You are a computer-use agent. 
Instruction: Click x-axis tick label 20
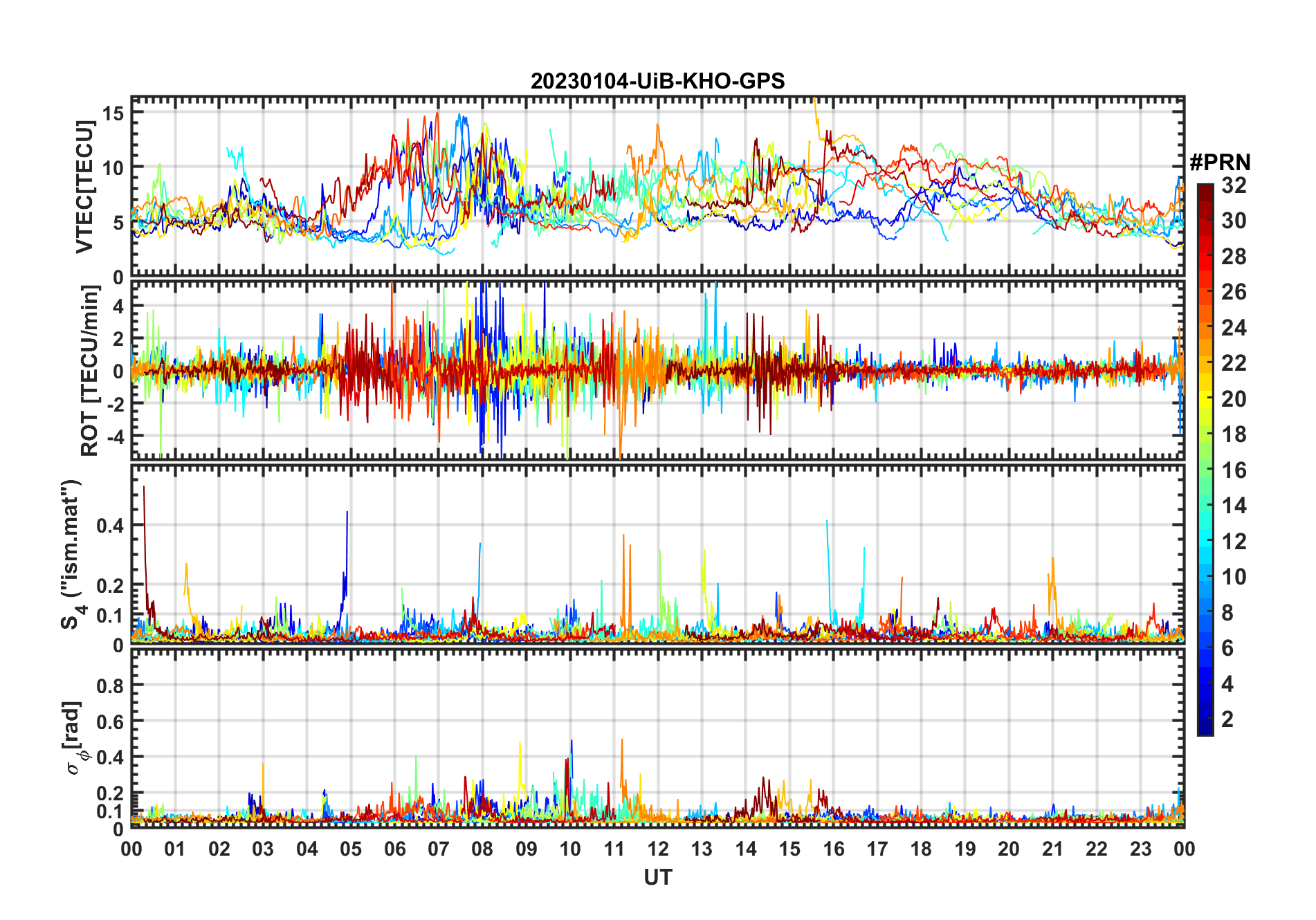1009,849
